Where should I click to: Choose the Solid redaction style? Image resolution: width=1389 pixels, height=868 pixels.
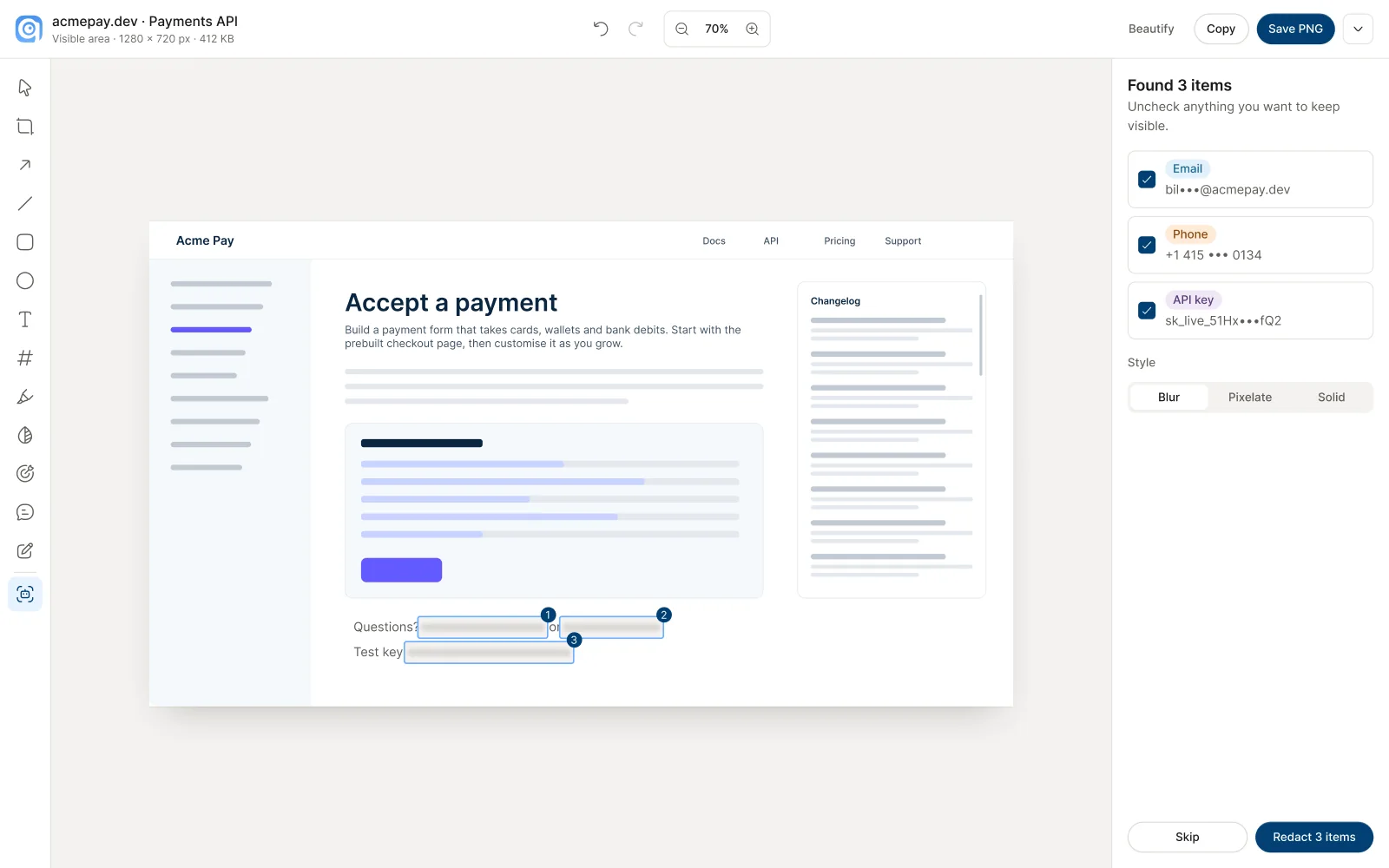click(1331, 397)
